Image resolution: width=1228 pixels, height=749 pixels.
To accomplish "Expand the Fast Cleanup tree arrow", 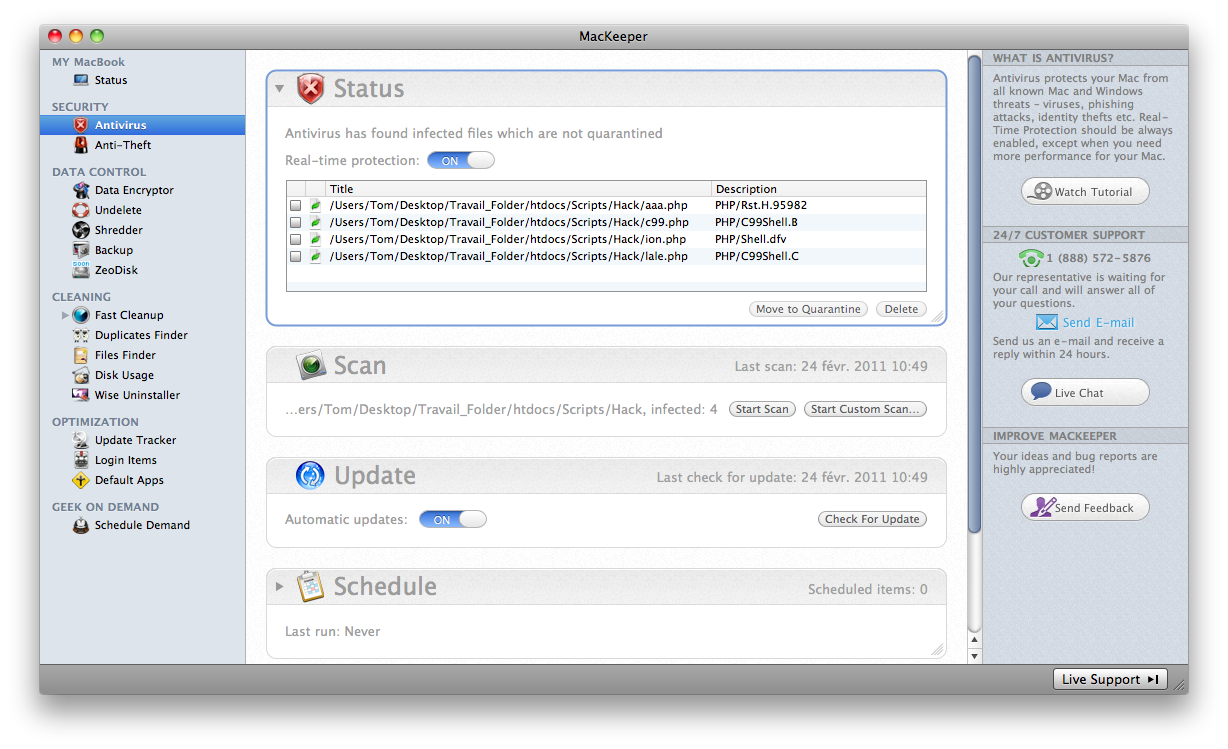I will coord(65,315).
